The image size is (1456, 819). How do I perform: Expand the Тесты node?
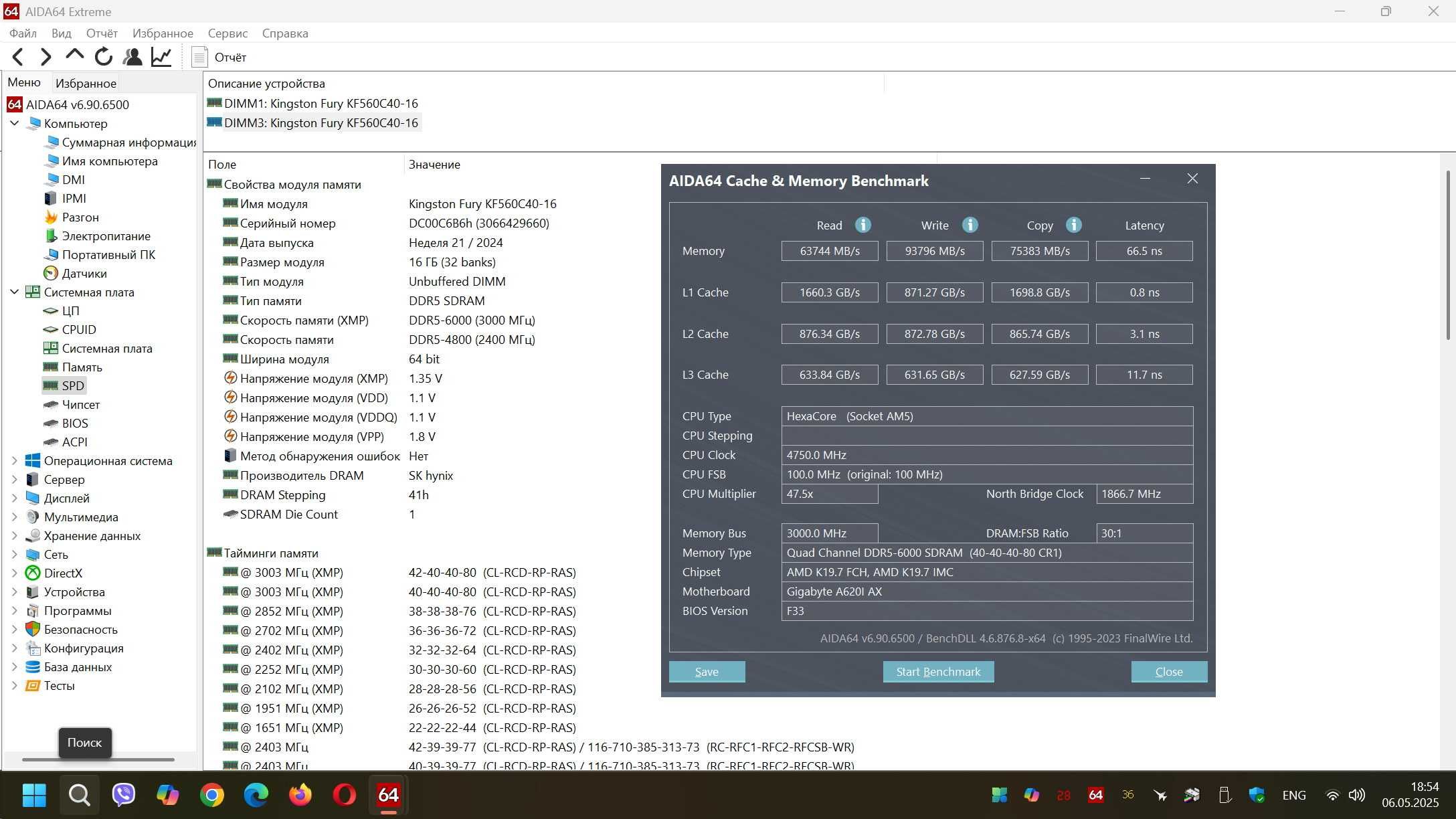(x=14, y=685)
